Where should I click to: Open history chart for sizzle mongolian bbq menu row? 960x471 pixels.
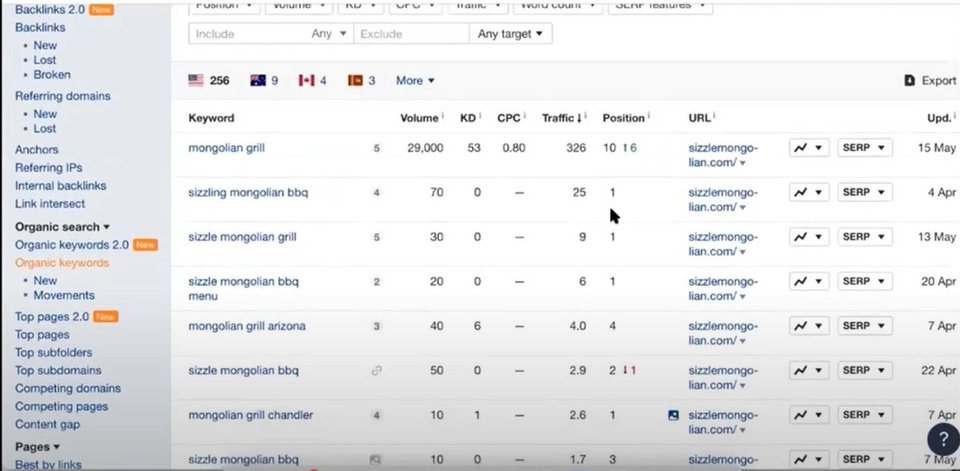[809, 281]
